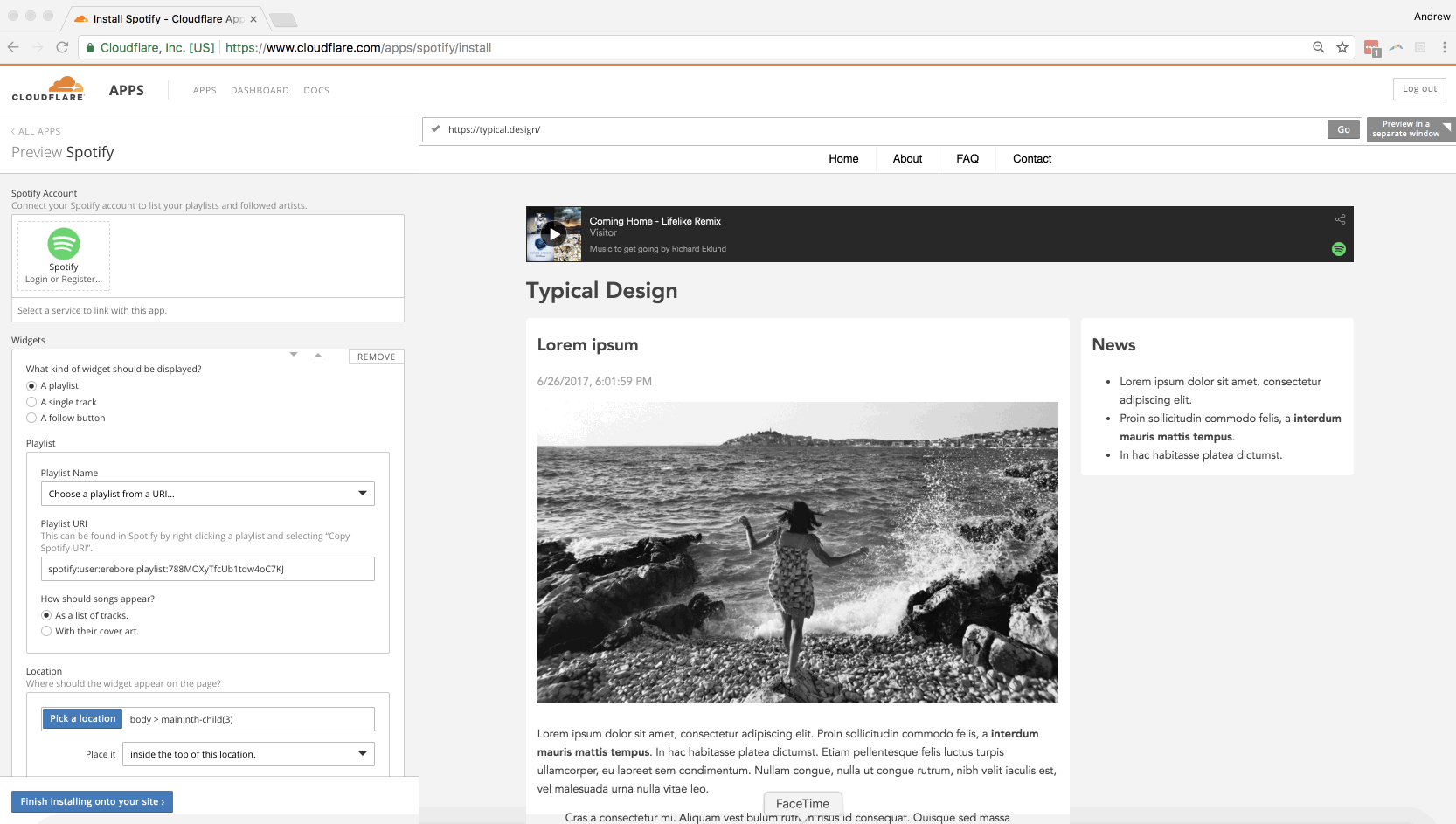
Task: Play the Coming Home track in Spotify widget
Action: pos(554,234)
